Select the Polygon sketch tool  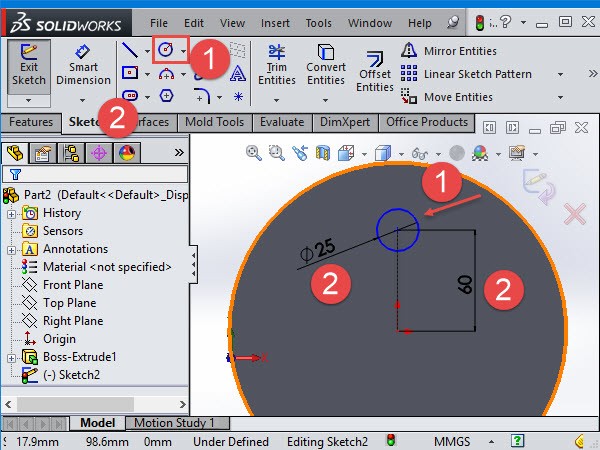[166, 96]
